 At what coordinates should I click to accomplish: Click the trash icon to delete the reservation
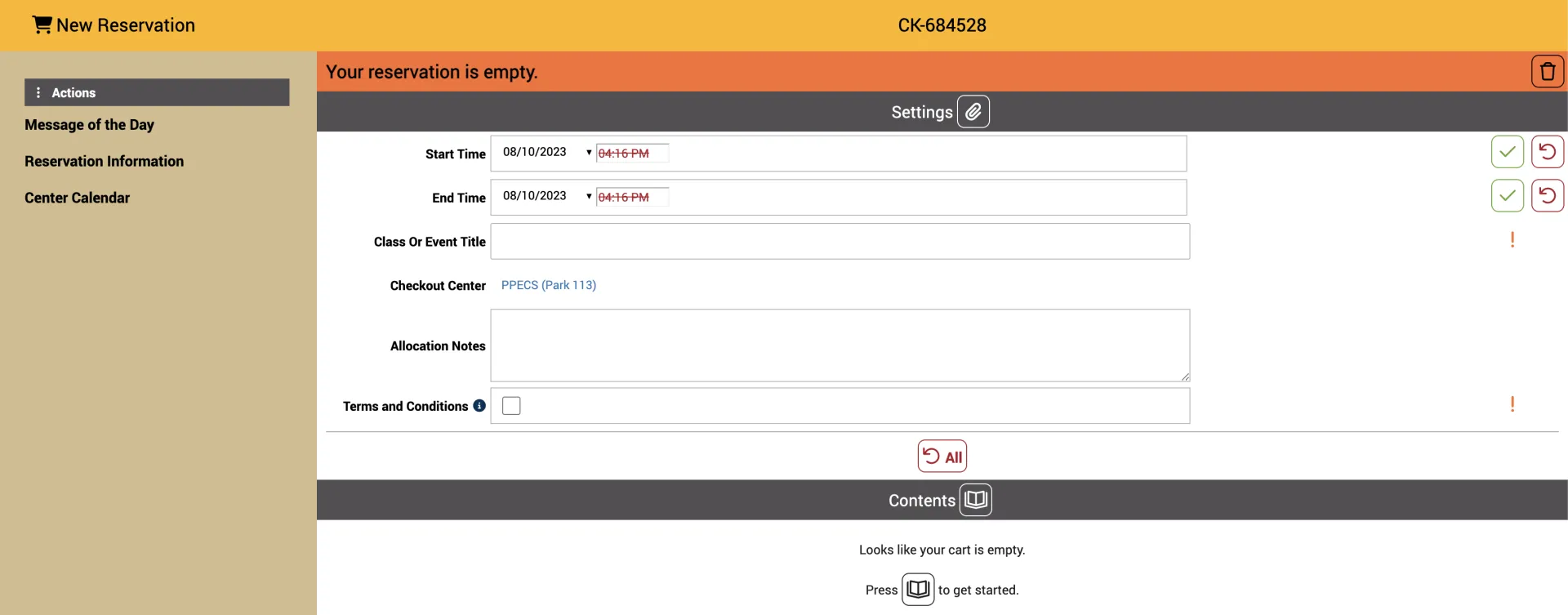click(1547, 72)
